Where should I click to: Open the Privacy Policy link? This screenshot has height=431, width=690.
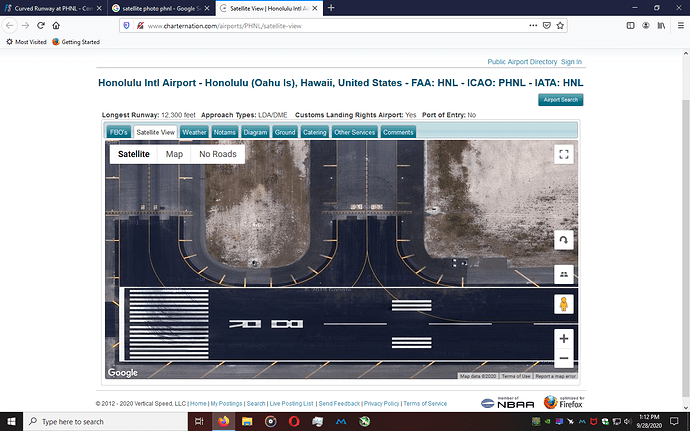382,404
